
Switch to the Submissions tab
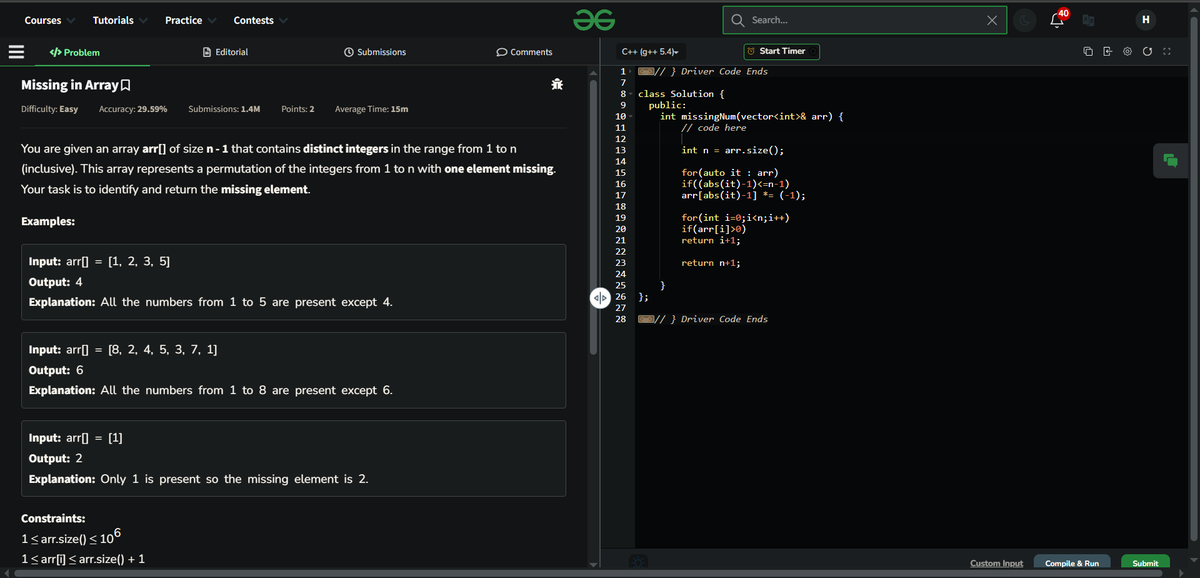click(x=374, y=52)
